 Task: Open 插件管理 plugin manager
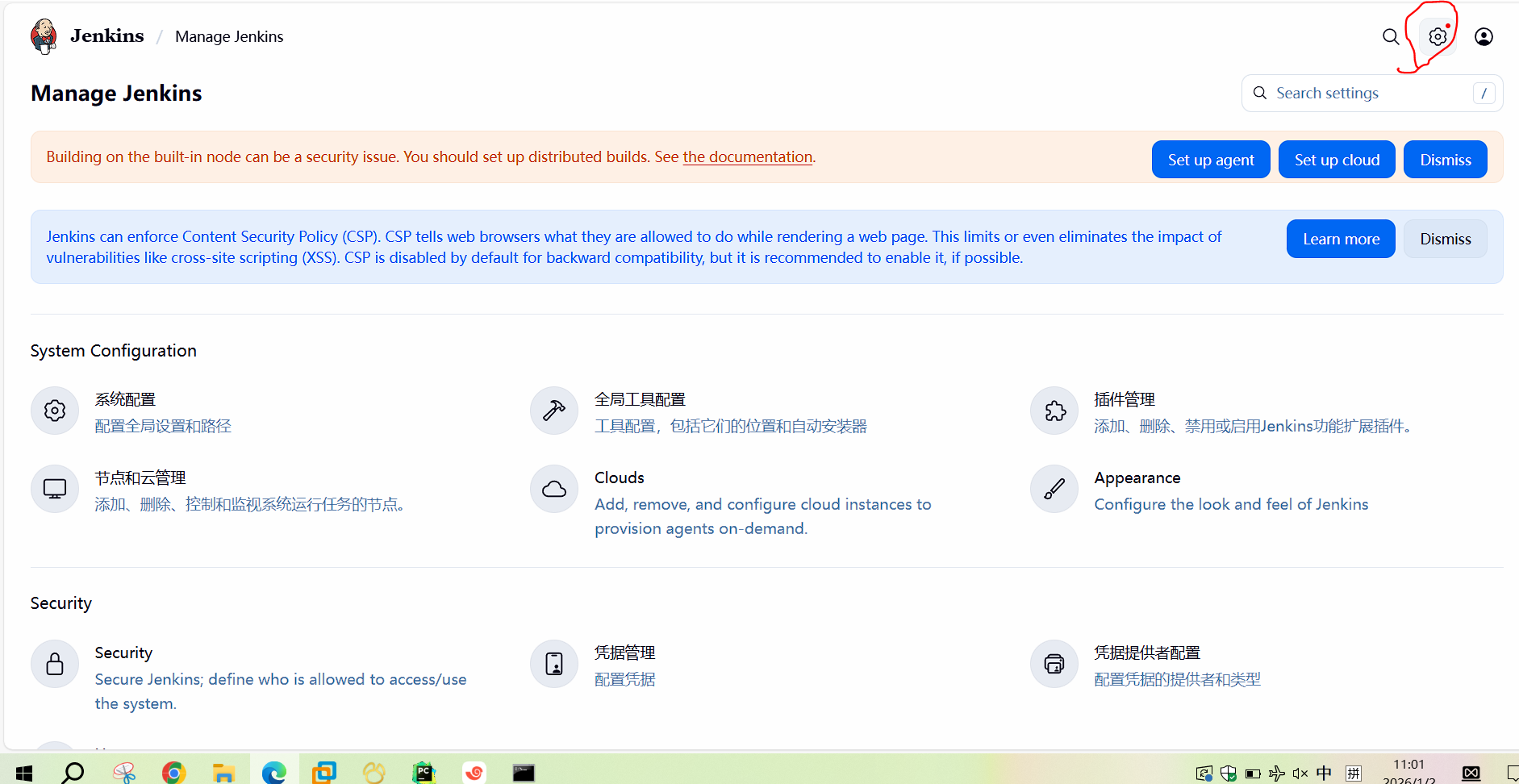point(1125,399)
